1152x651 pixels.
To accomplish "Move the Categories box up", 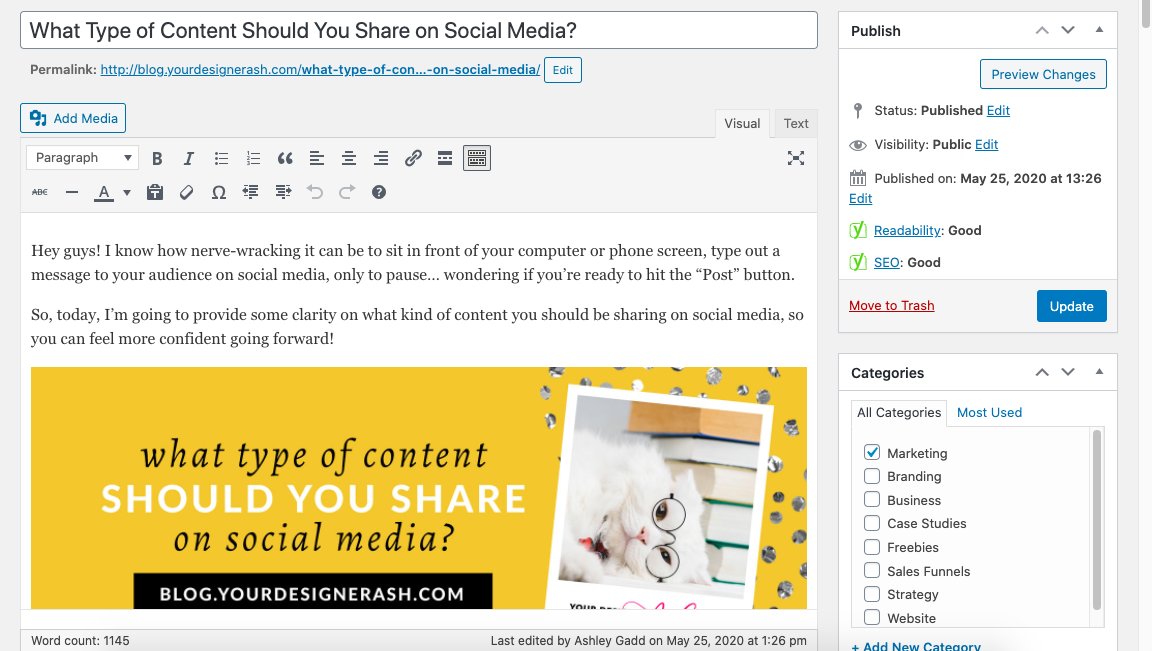I will click(1042, 373).
